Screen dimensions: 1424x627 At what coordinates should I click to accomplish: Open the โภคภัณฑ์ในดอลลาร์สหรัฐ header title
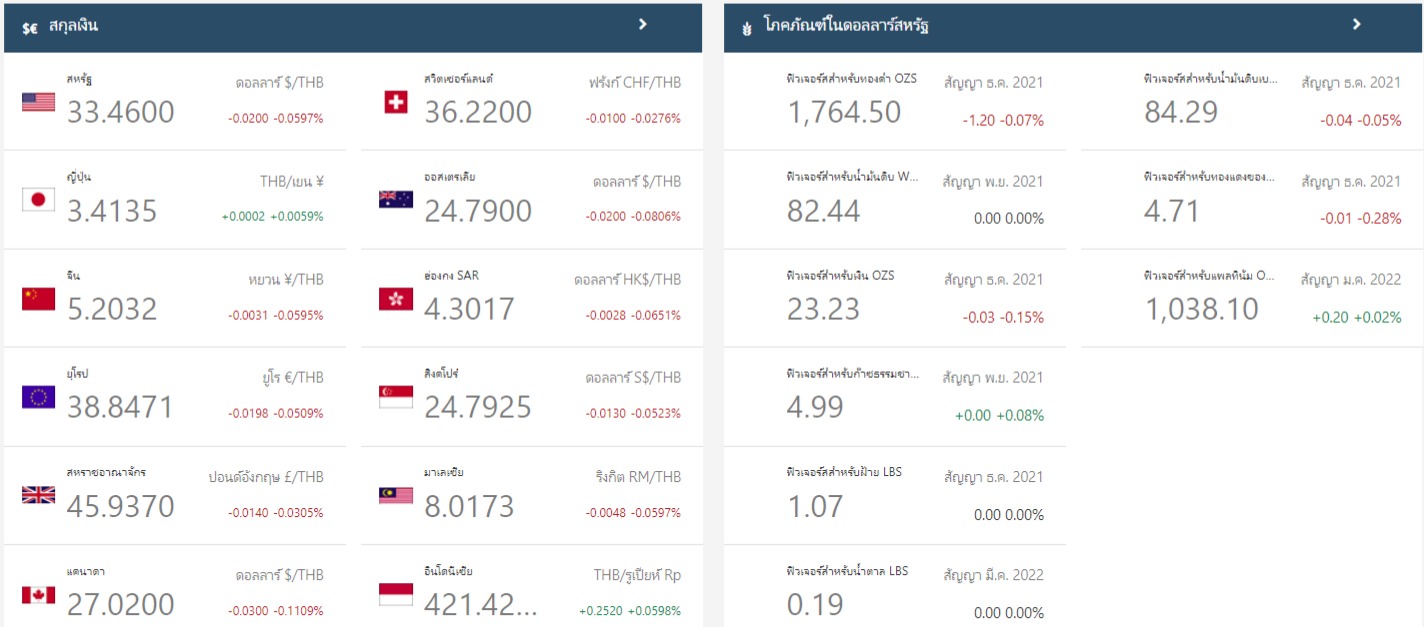(845, 26)
